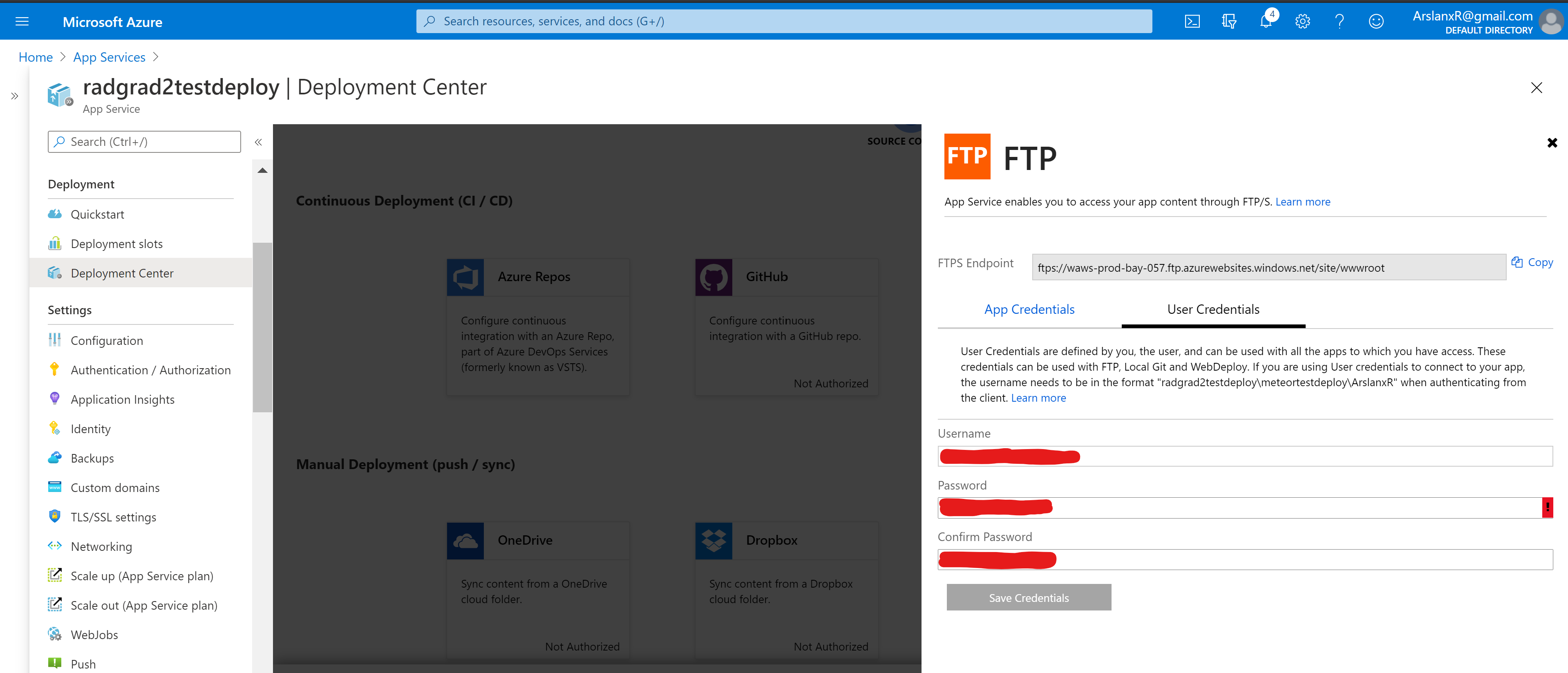Open the notifications bell
This screenshot has height=673, width=1568.
coord(1266,22)
